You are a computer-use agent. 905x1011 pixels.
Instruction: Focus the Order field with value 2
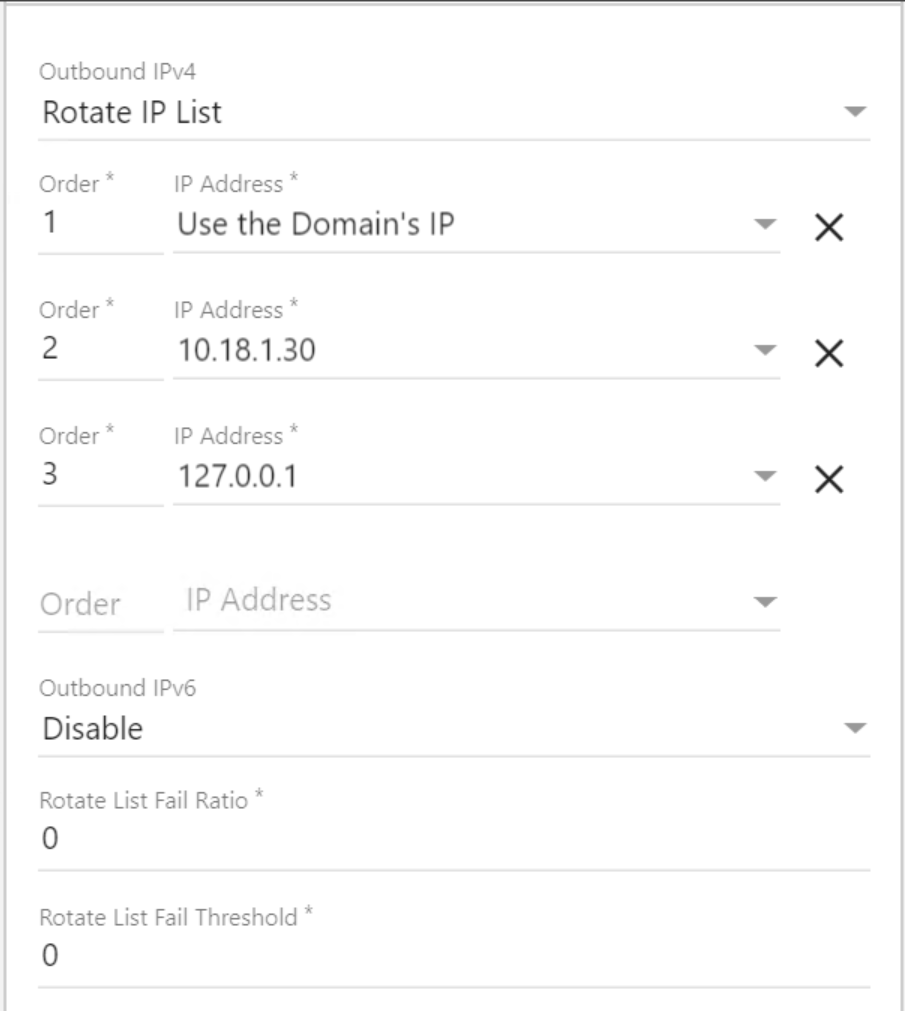point(100,351)
